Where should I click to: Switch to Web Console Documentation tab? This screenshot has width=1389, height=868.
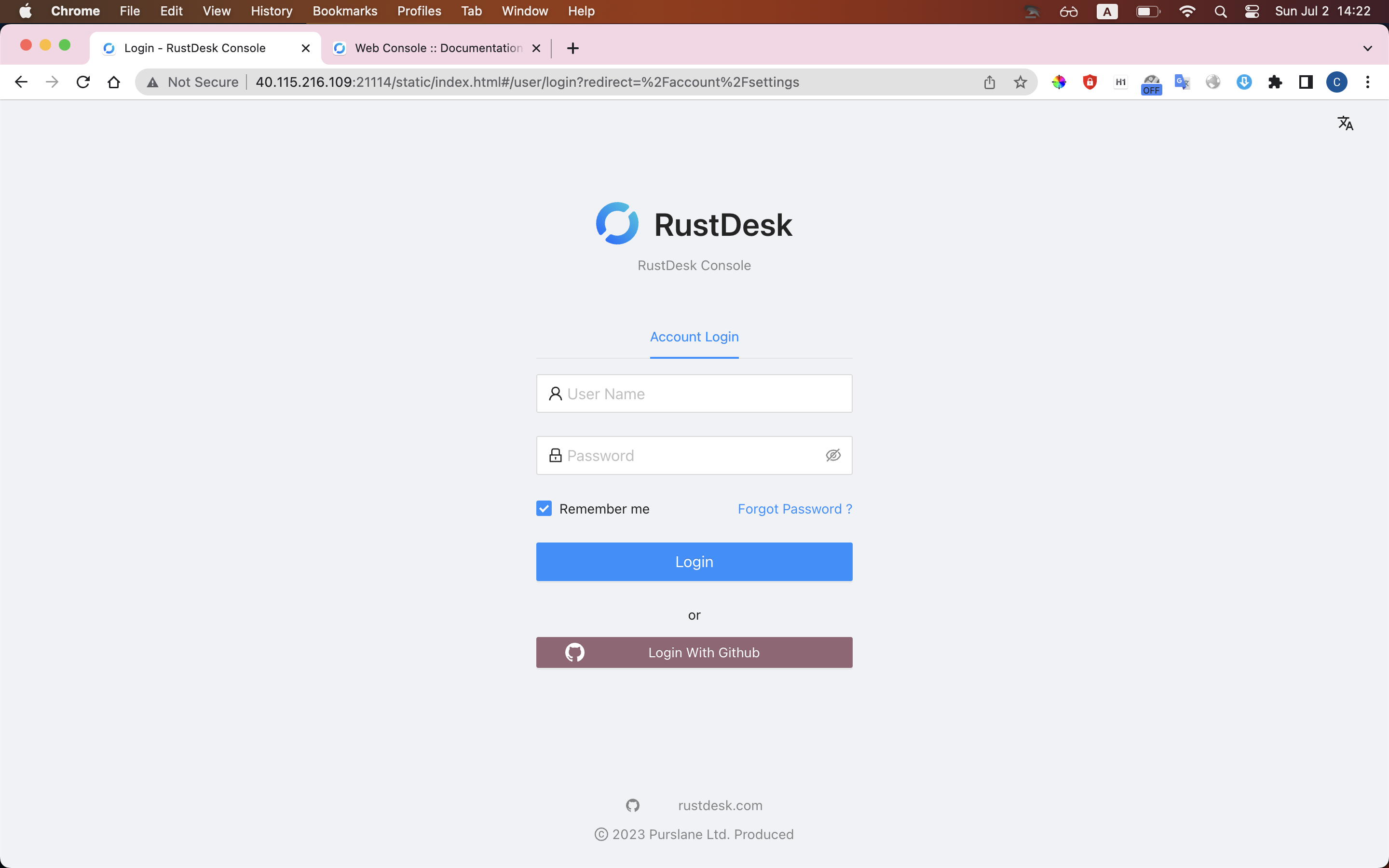[x=437, y=48]
